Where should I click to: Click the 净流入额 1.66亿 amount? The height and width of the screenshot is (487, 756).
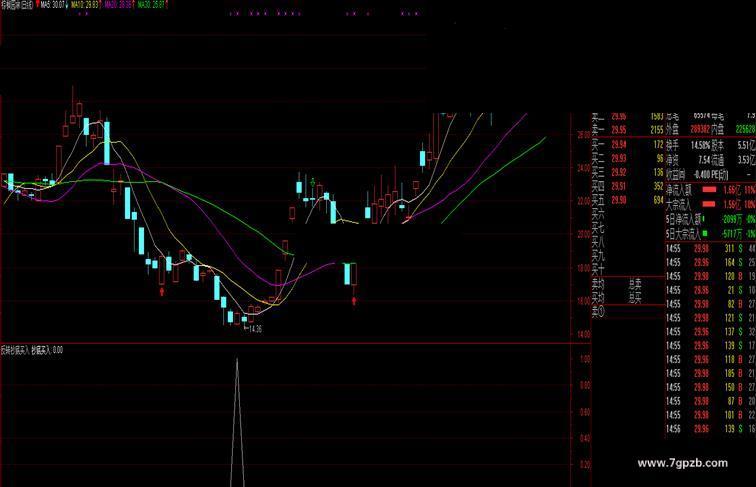732,189
